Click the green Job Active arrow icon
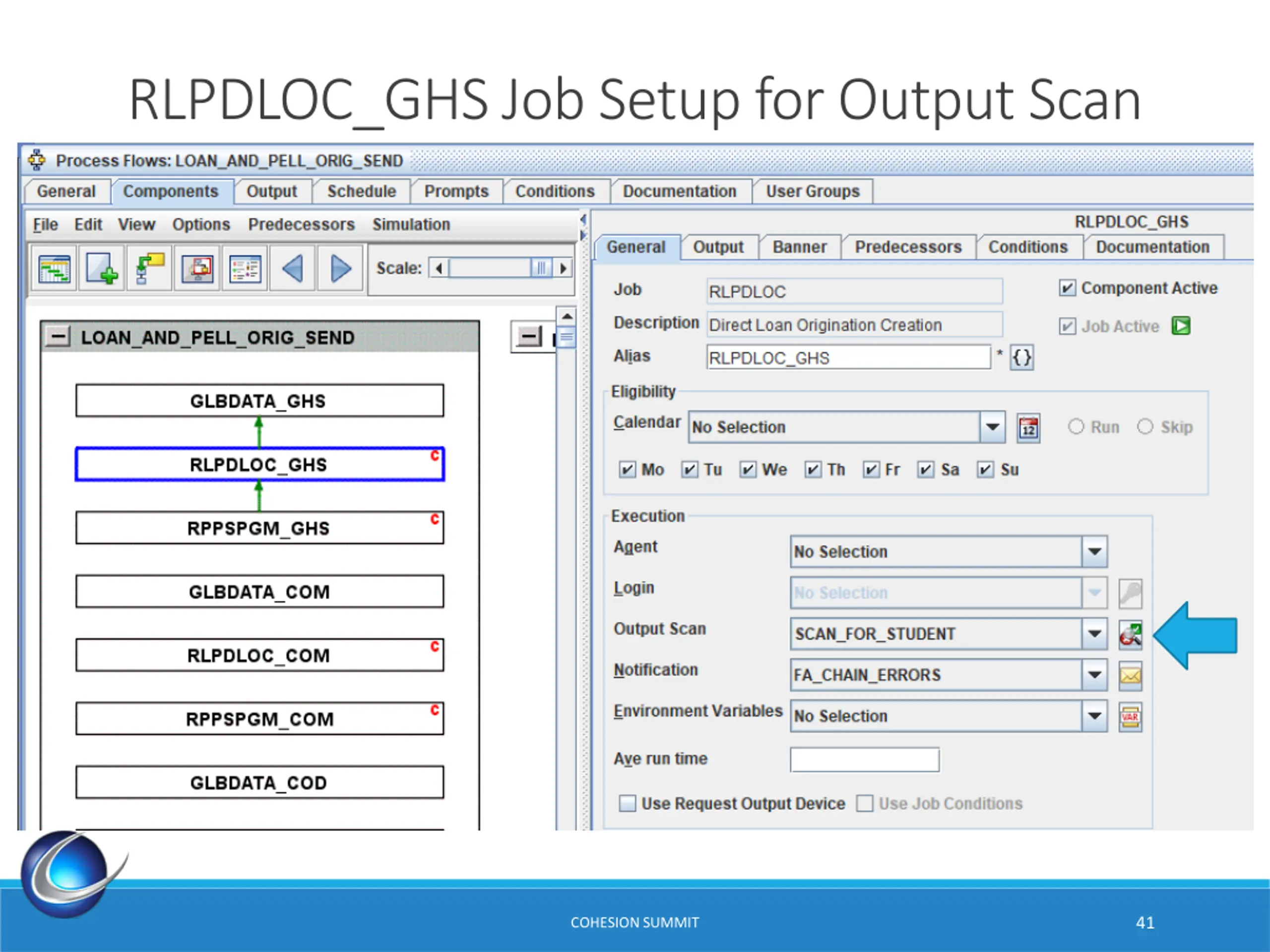The image size is (1270, 952). point(1181,326)
